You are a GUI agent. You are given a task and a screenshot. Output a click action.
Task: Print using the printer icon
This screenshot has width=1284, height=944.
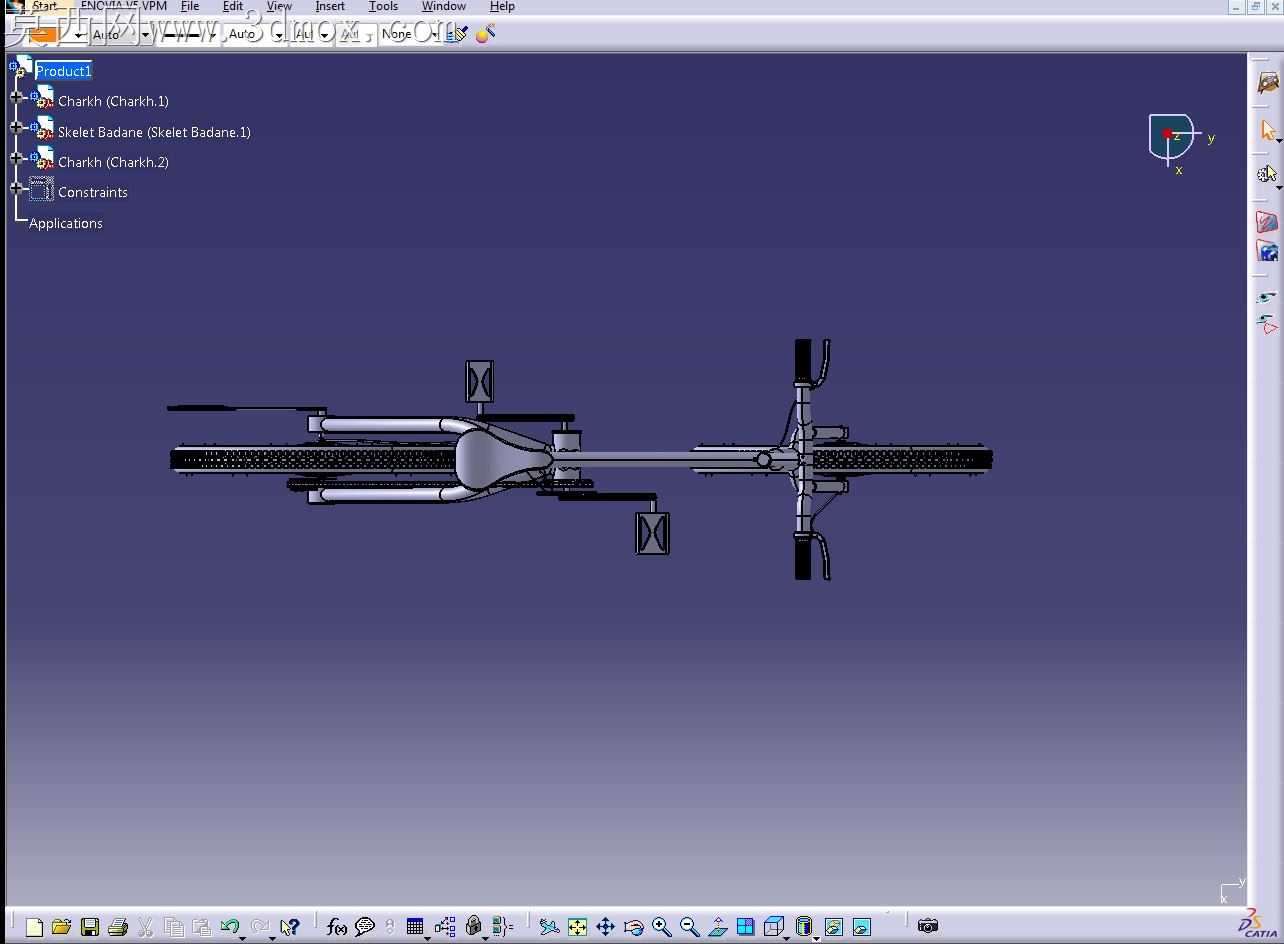pos(117,927)
